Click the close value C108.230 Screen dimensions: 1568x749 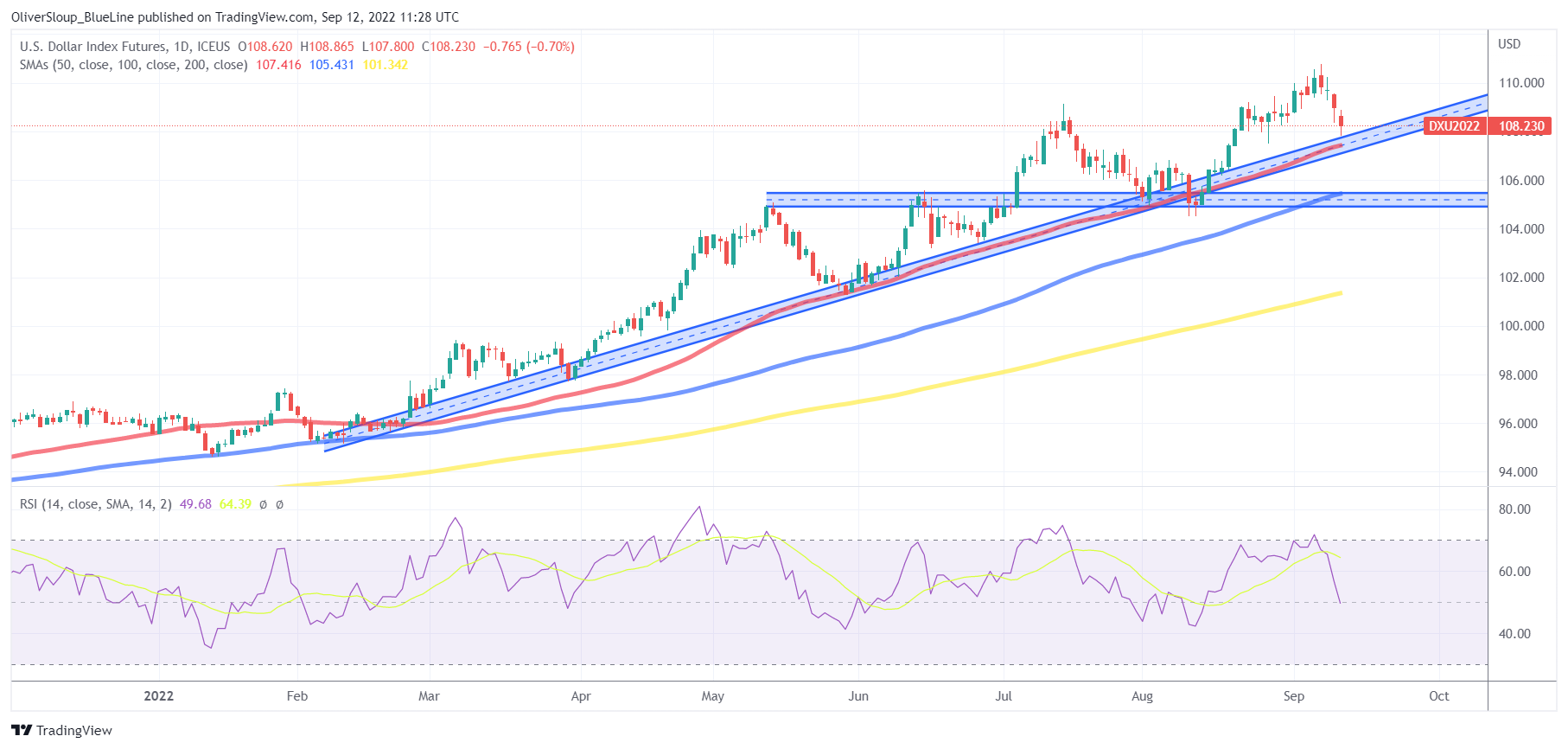coord(449,47)
